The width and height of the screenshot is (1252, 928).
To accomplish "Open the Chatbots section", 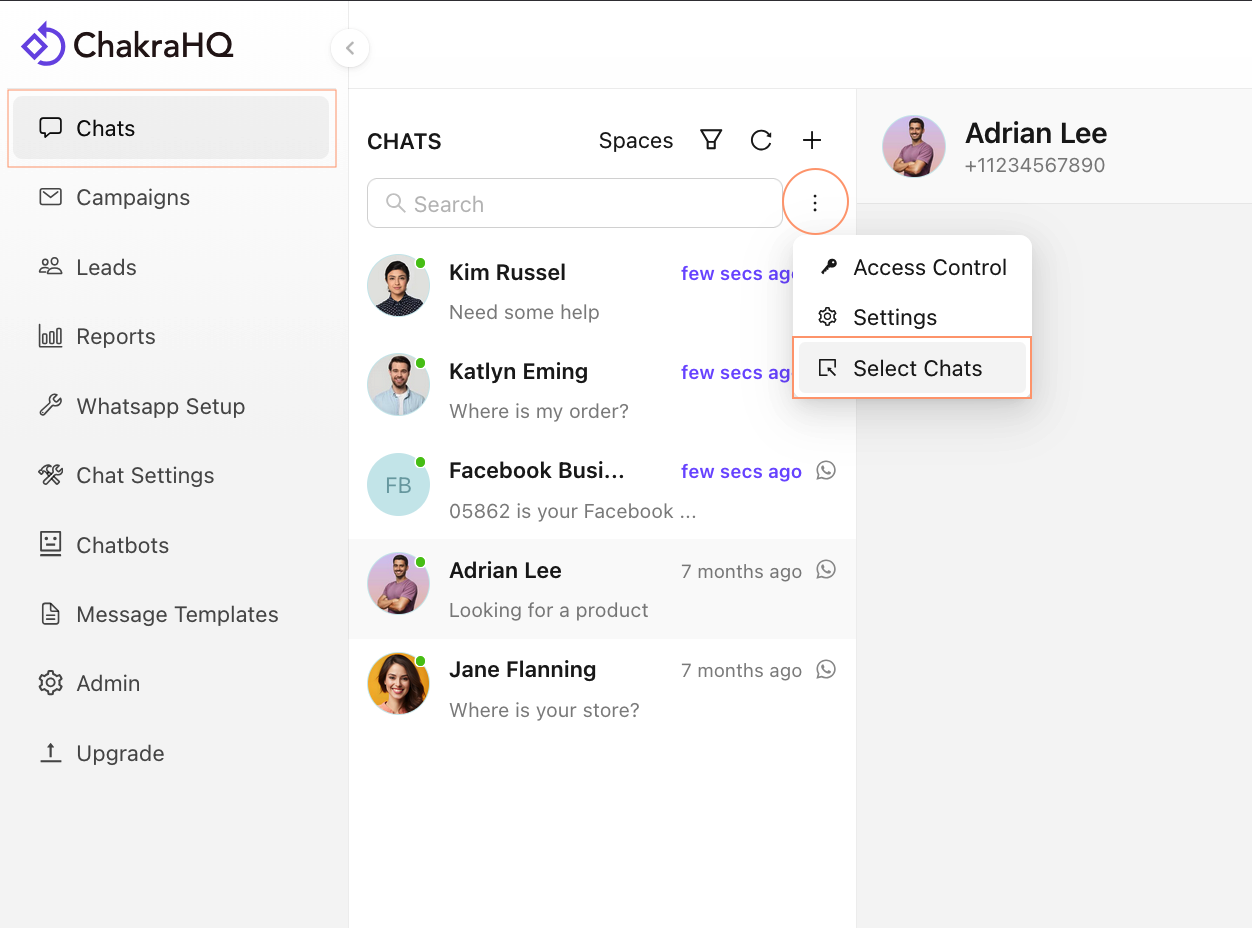I will [x=122, y=545].
